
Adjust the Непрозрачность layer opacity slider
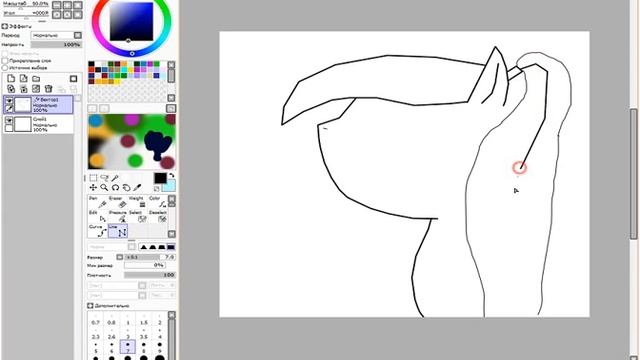click(x=56, y=44)
